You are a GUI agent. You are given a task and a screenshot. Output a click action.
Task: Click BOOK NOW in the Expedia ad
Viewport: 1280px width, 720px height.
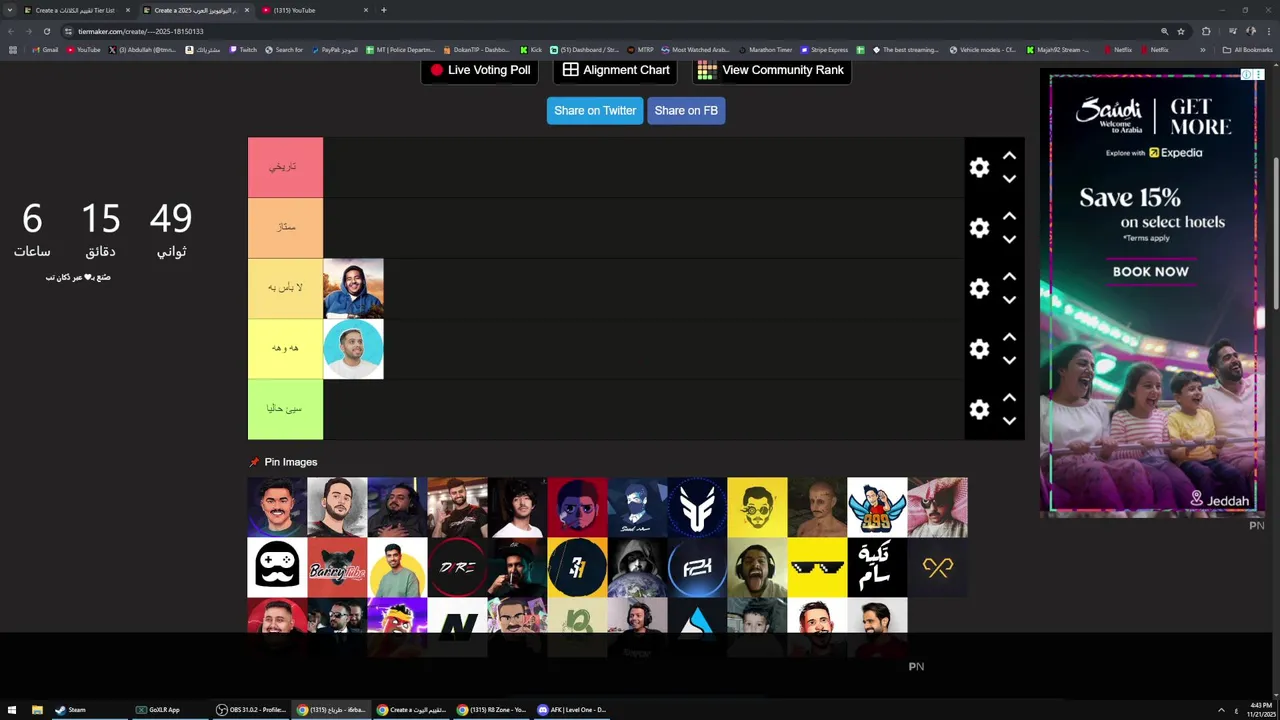pos(1151,271)
